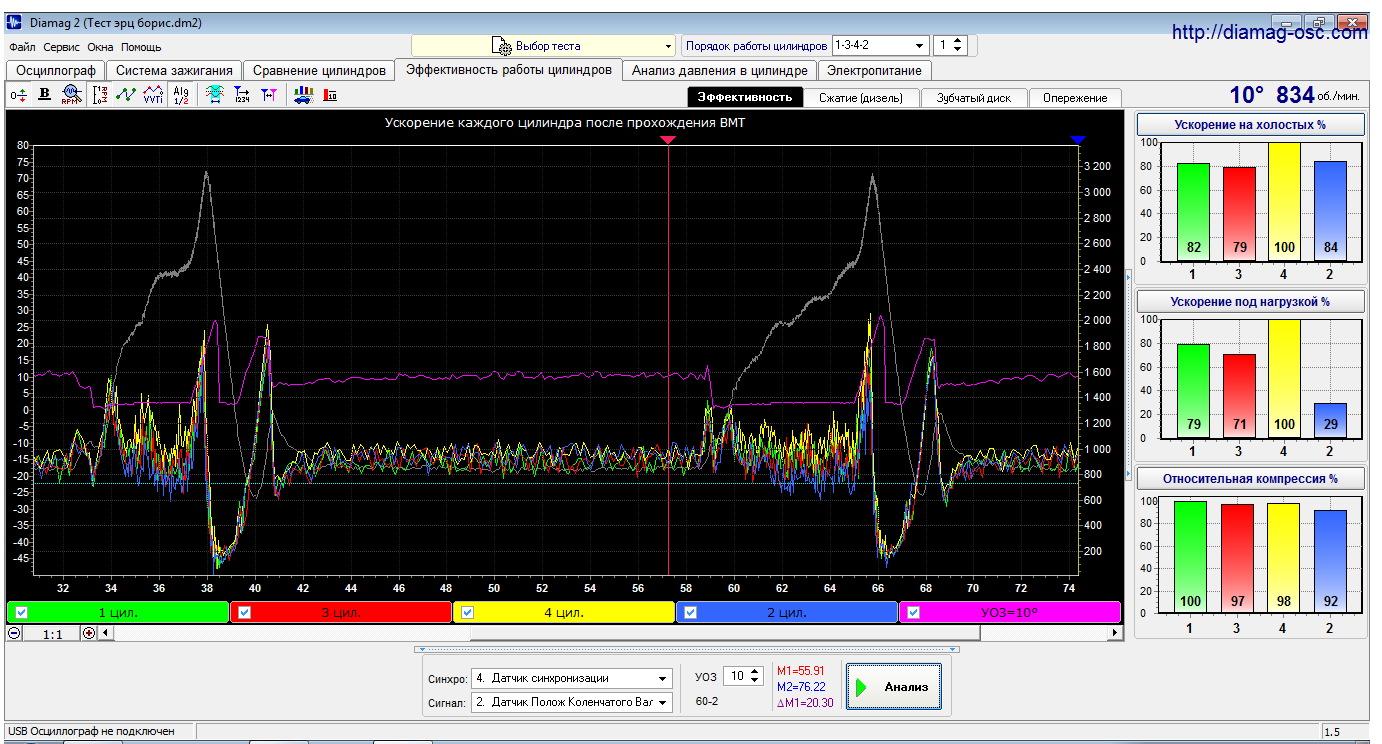Select the Зубчатый диск sub-tab
The width and height of the screenshot is (1382, 744).
974,97
